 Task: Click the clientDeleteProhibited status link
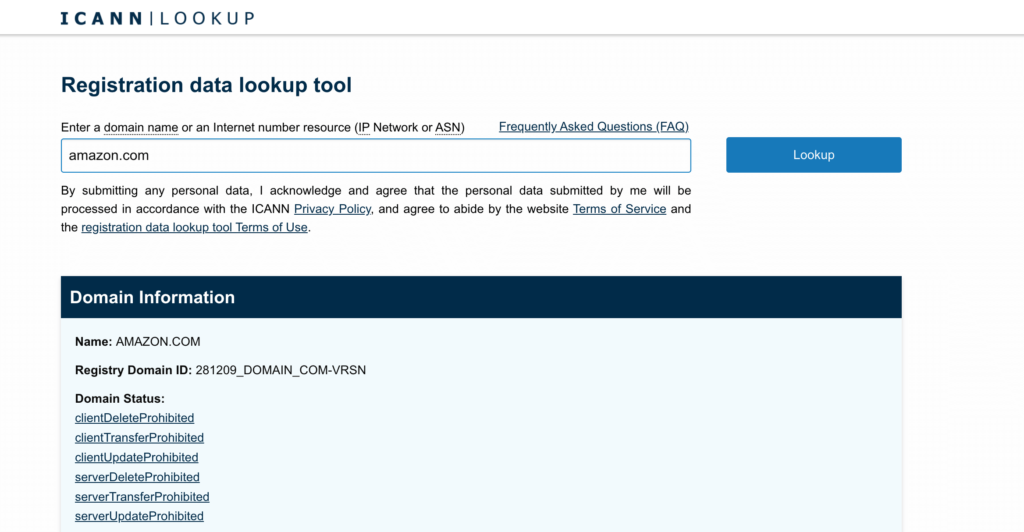[x=135, y=418]
